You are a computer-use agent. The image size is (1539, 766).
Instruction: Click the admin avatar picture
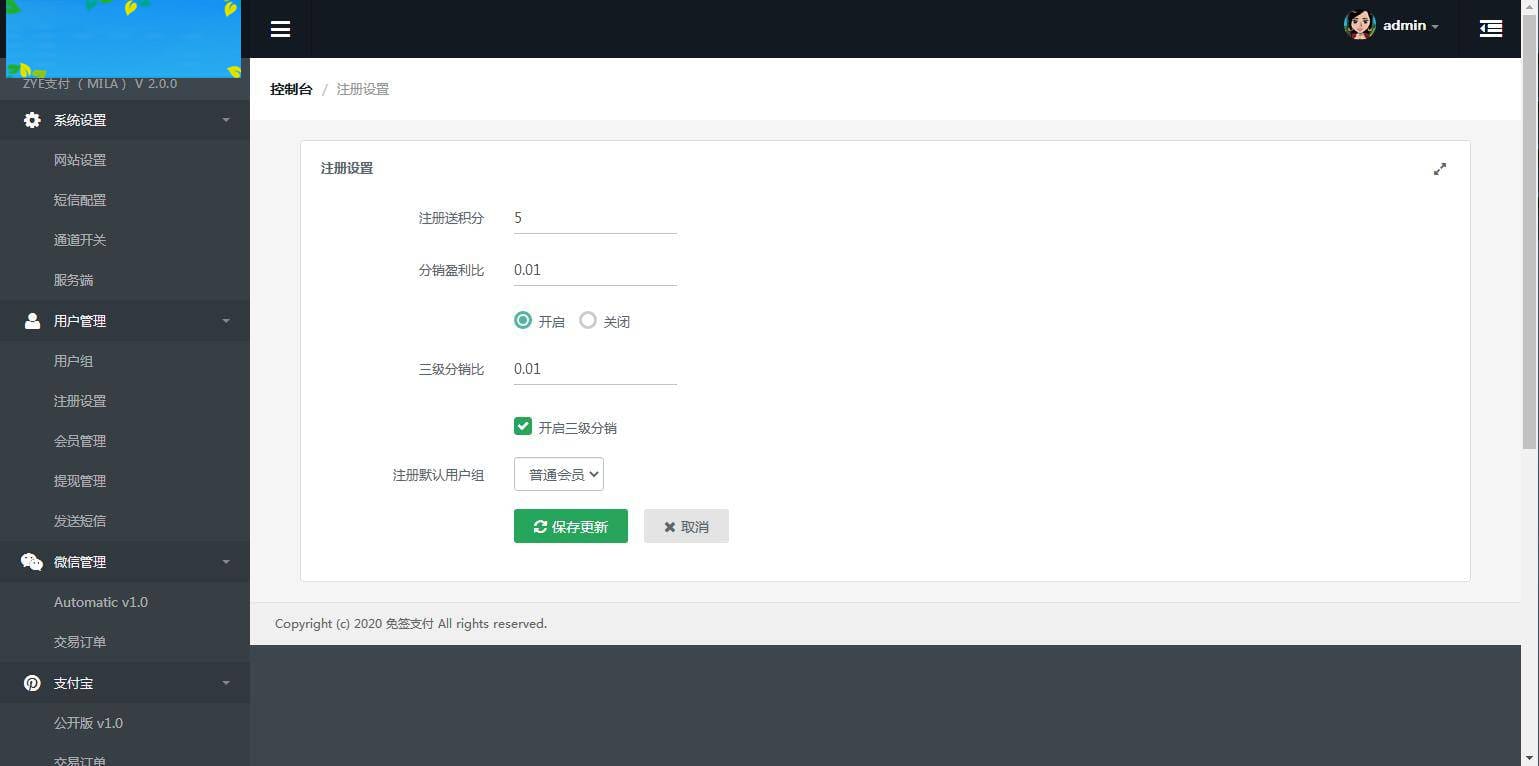point(1359,26)
